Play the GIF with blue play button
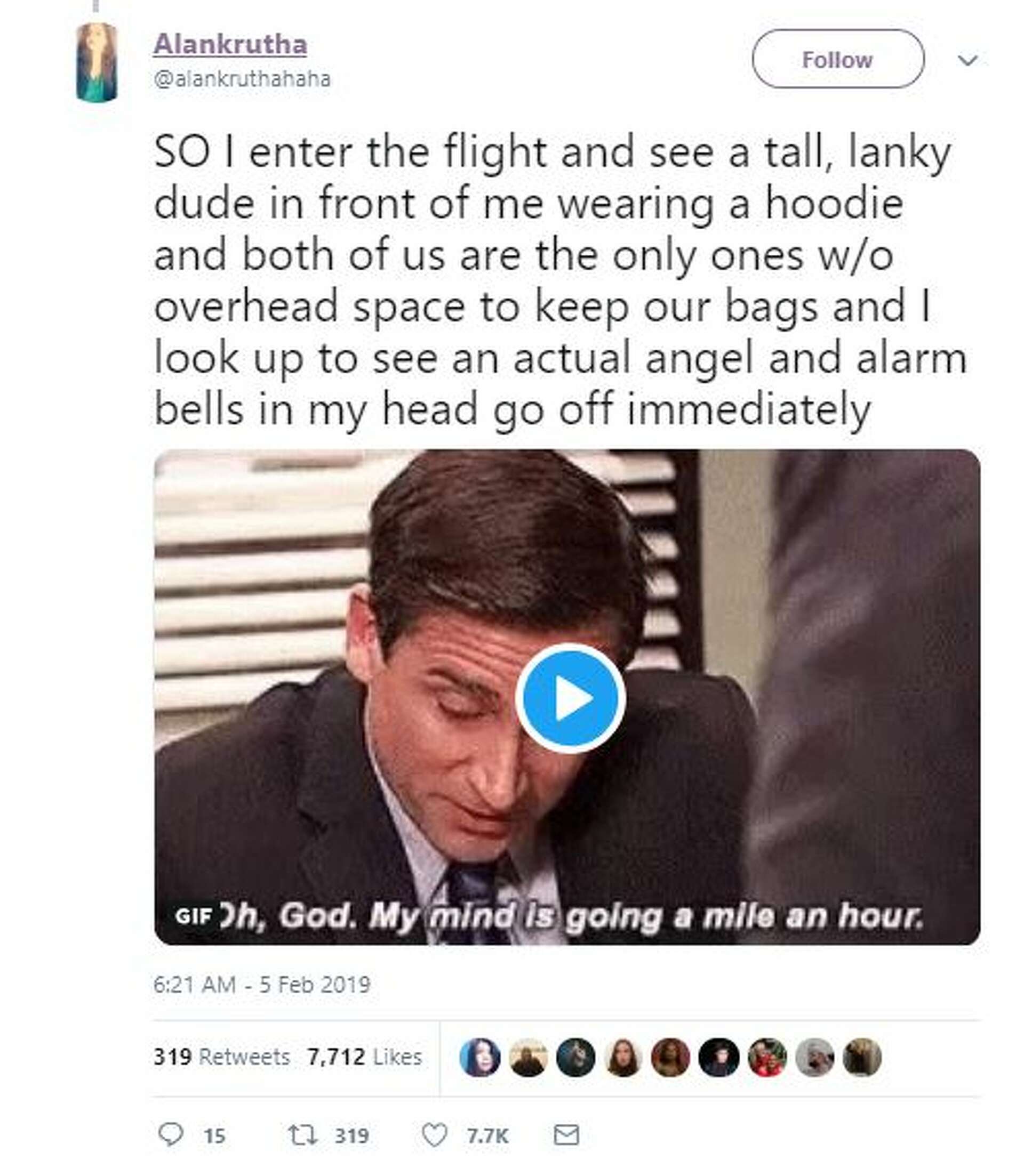The height and width of the screenshot is (1176, 1024). pyautogui.click(x=570, y=698)
